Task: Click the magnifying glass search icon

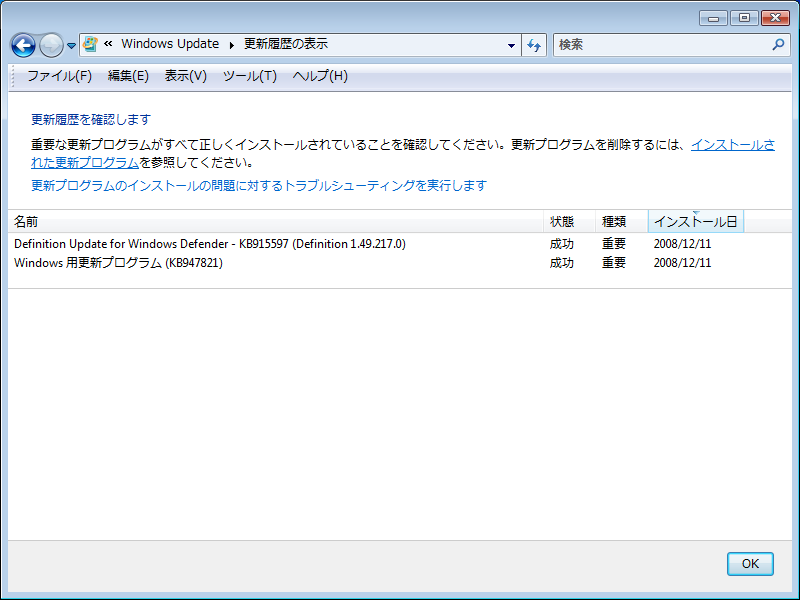Action: [x=778, y=45]
